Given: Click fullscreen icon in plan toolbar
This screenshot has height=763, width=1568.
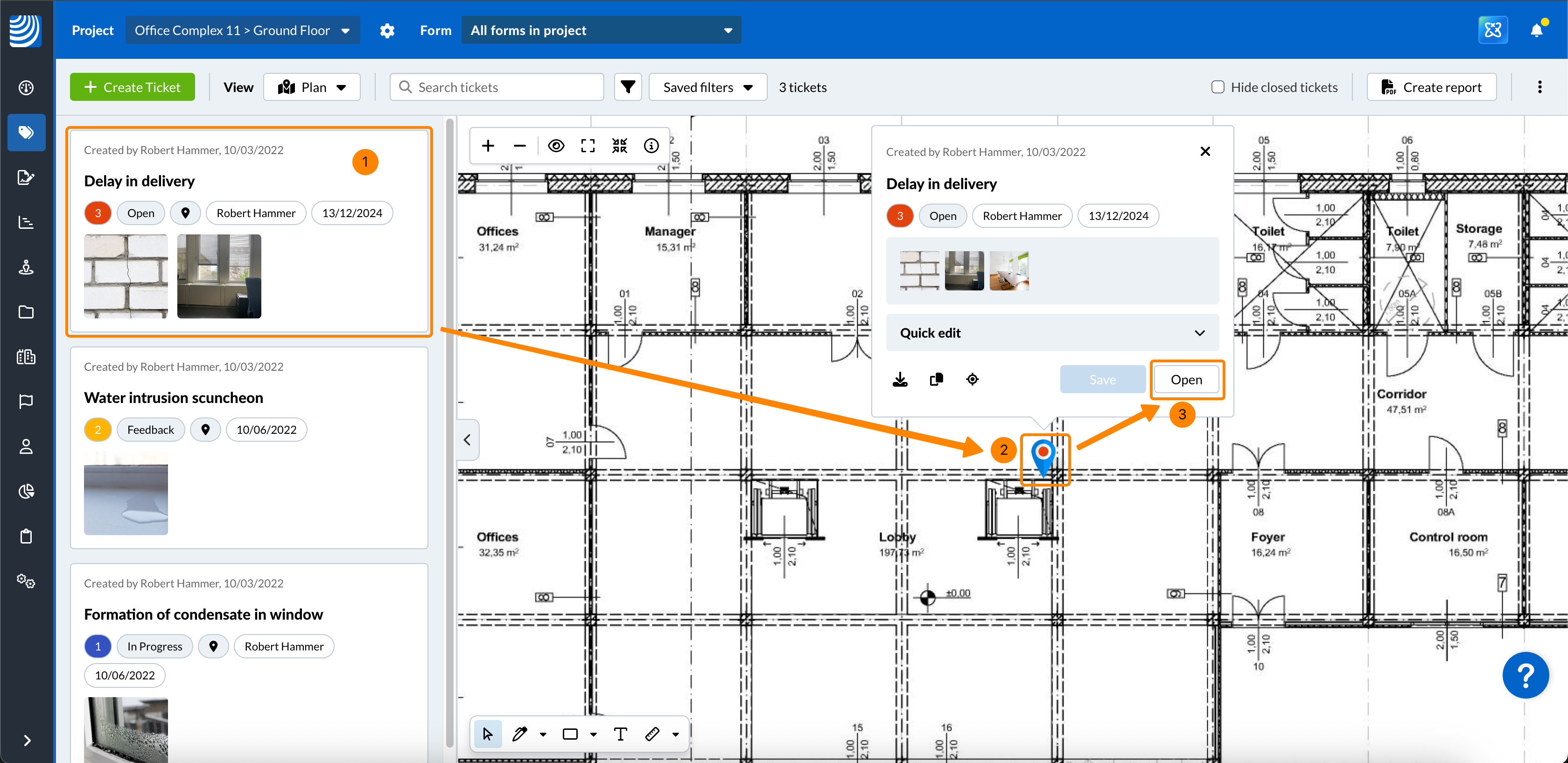Looking at the screenshot, I should [x=588, y=146].
